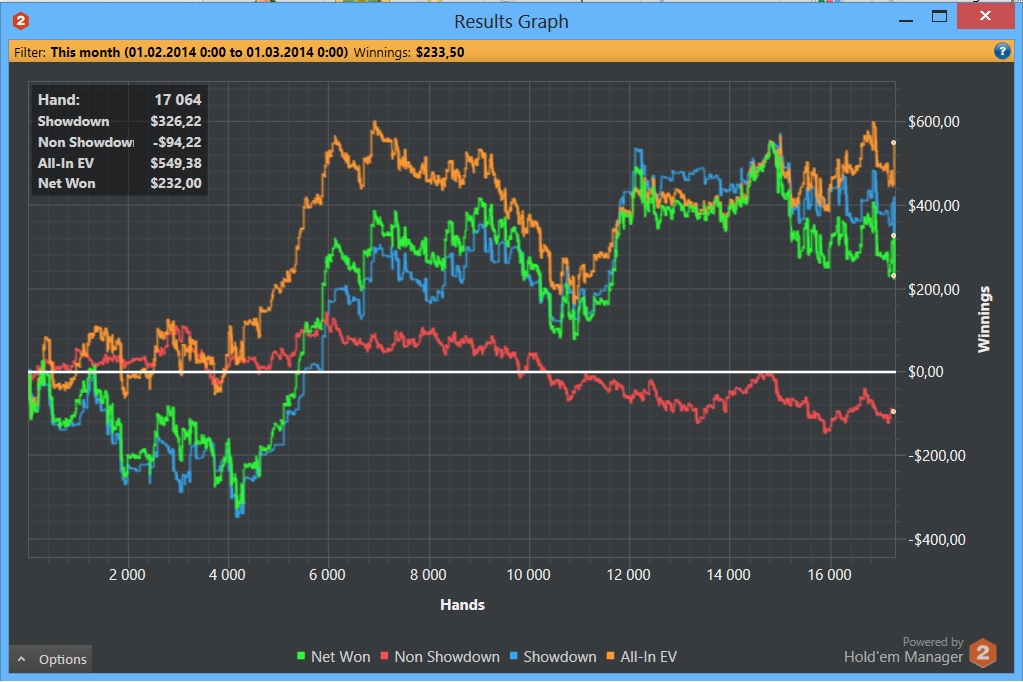1023x682 pixels.
Task: Click the All-In EV endpoint marker
Action: (x=893, y=142)
